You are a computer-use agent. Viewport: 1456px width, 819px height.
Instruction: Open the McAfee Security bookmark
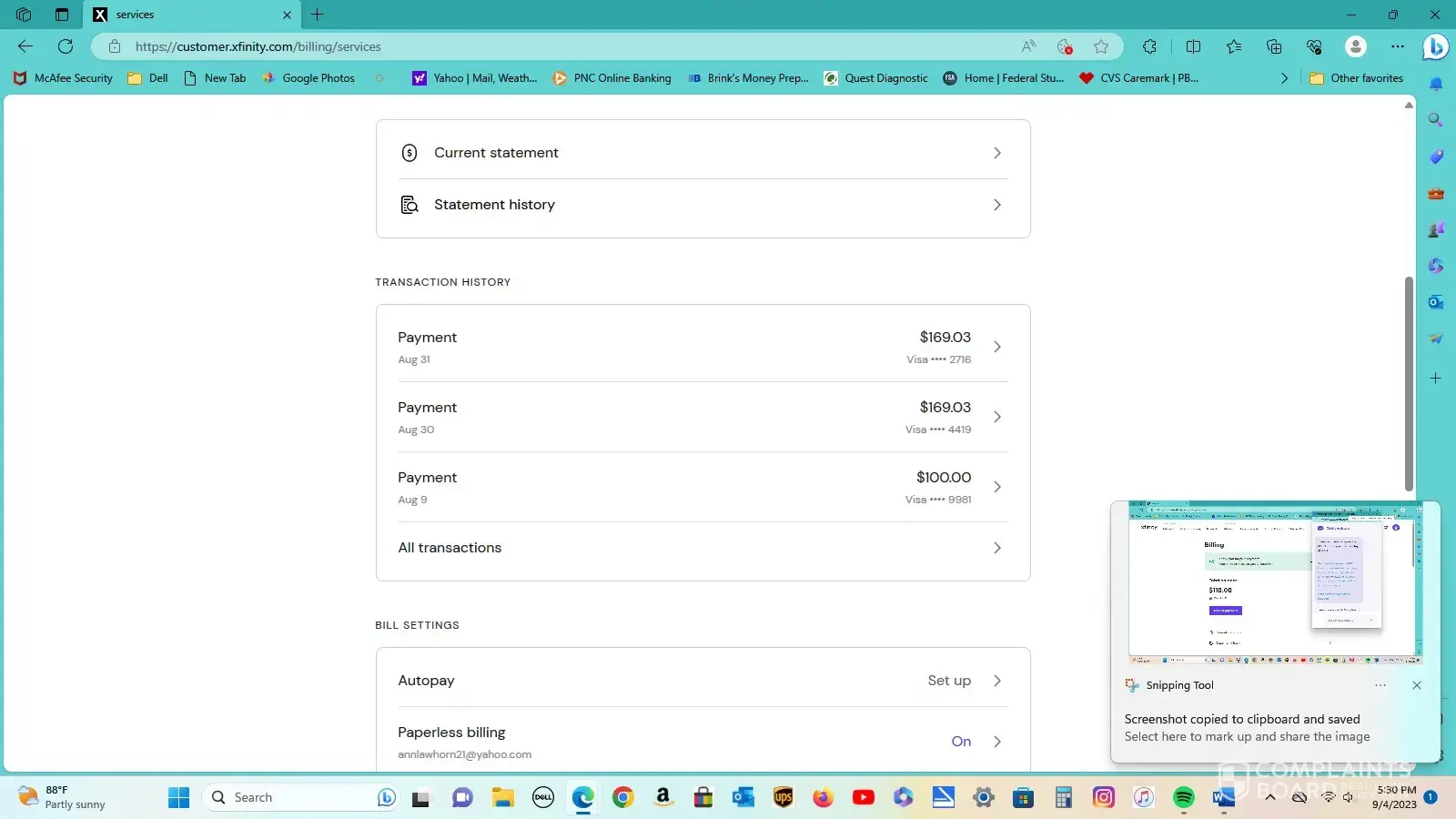[64, 78]
